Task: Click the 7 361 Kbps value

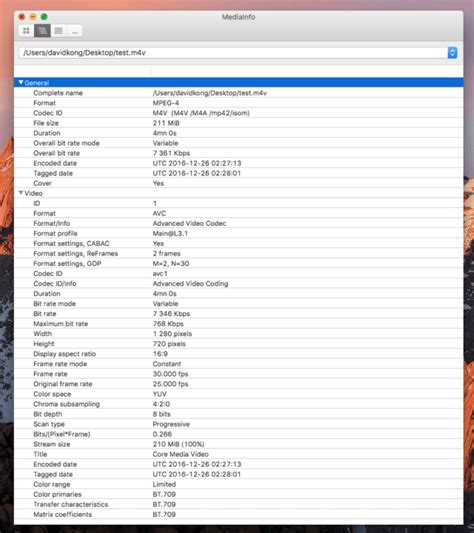Action: tap(171, 153)
